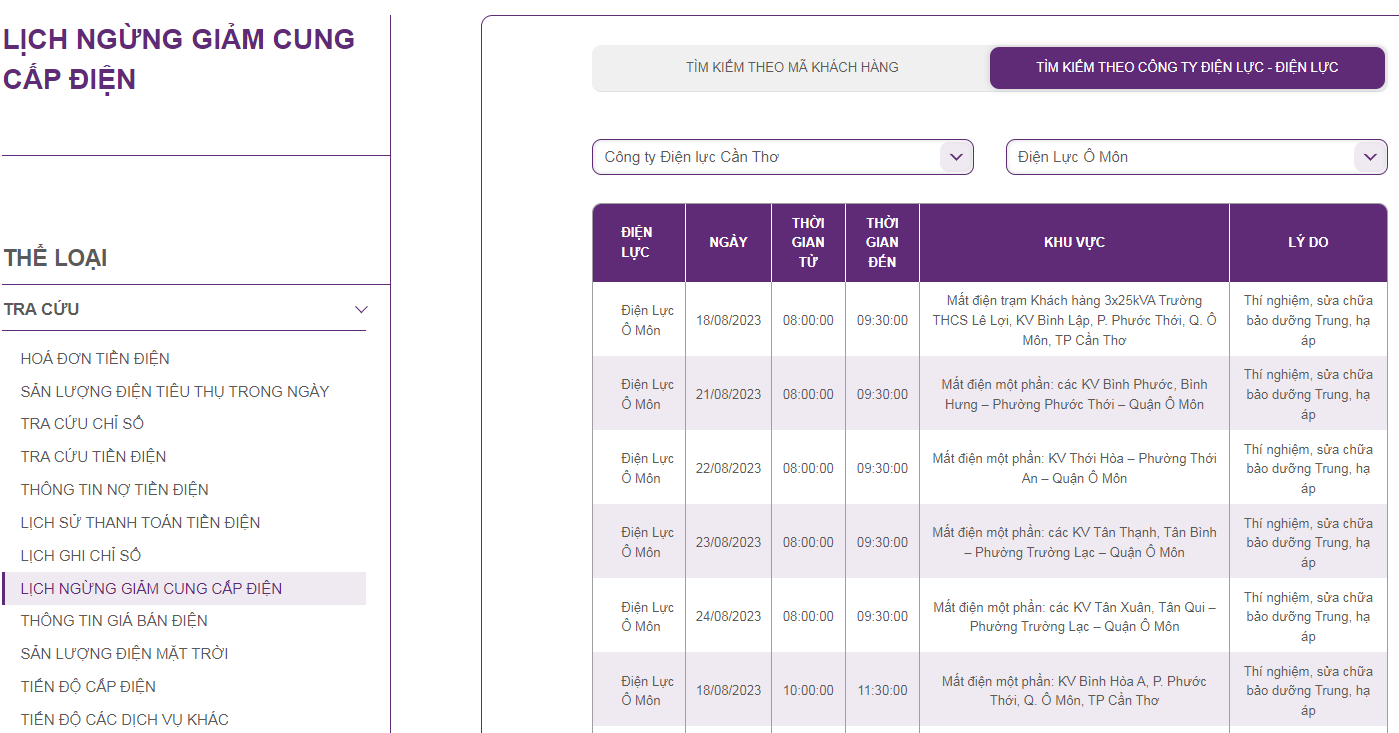Image resolution: width=1399 pixels, height=733 pixels.
Task: Collapse the TRA CỨU category chevron
Action: pos(361,310)
